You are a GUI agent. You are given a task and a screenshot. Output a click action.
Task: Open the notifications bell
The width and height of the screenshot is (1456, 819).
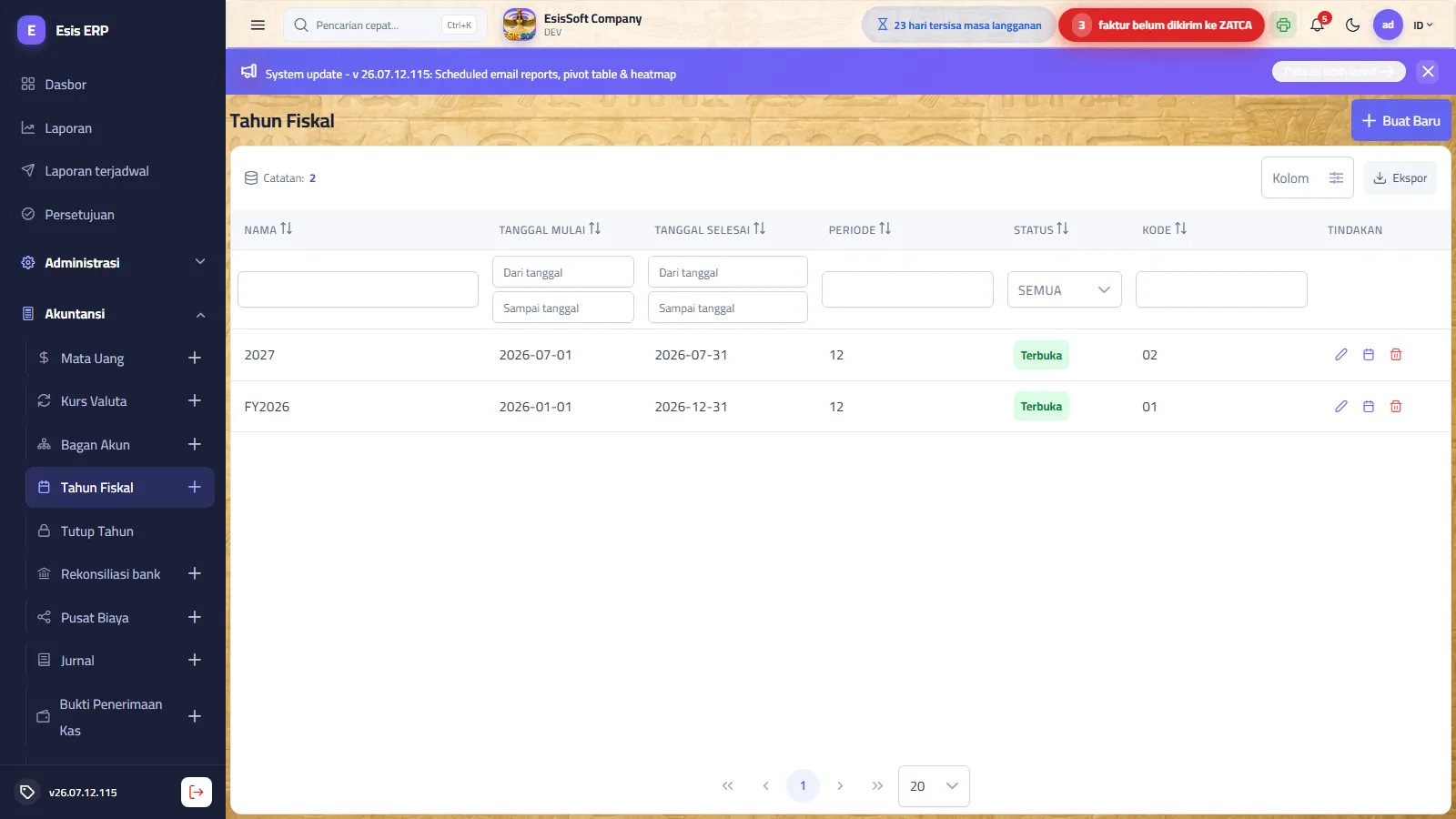click(1317, 25)
